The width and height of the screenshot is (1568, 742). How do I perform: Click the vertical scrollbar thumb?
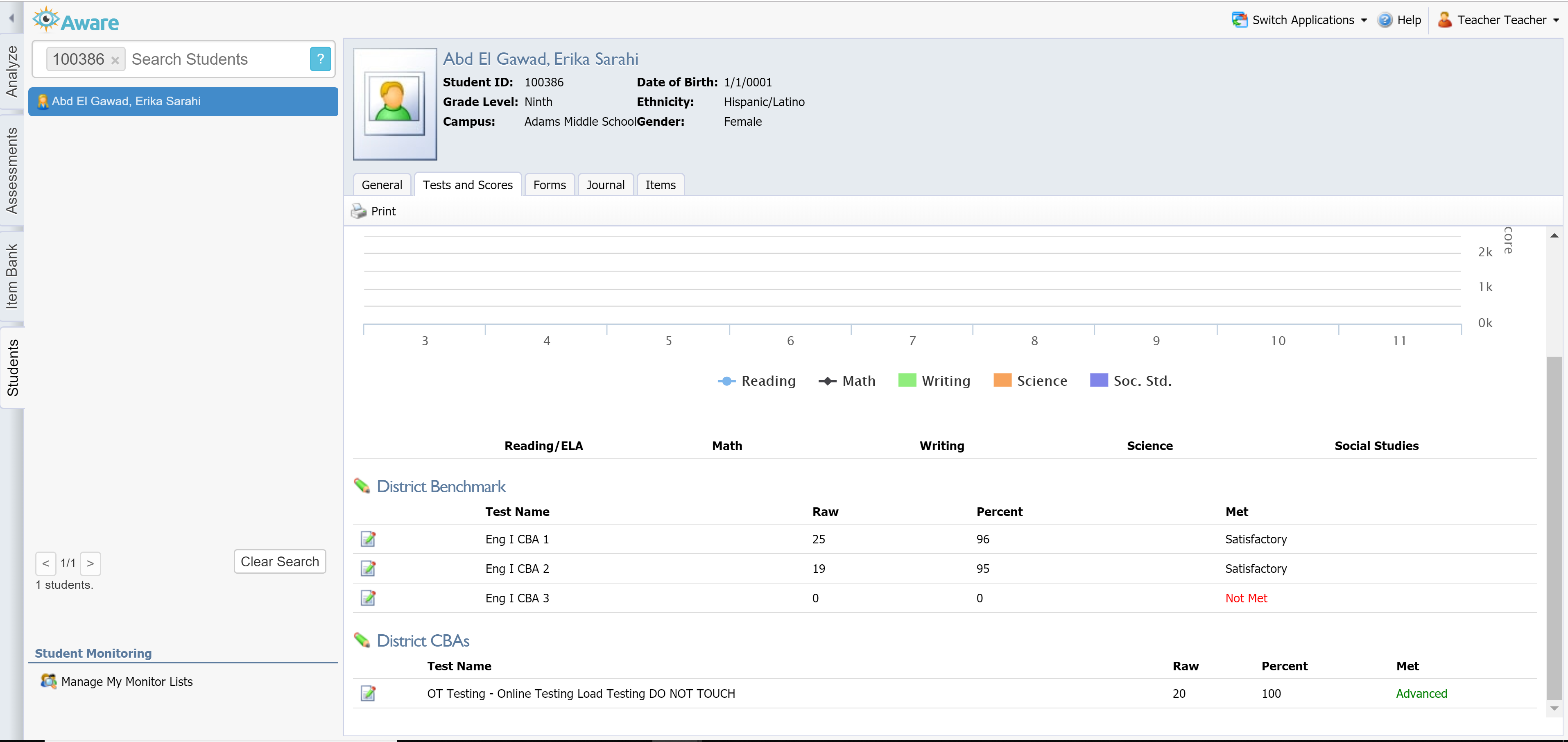point(1554,528)
